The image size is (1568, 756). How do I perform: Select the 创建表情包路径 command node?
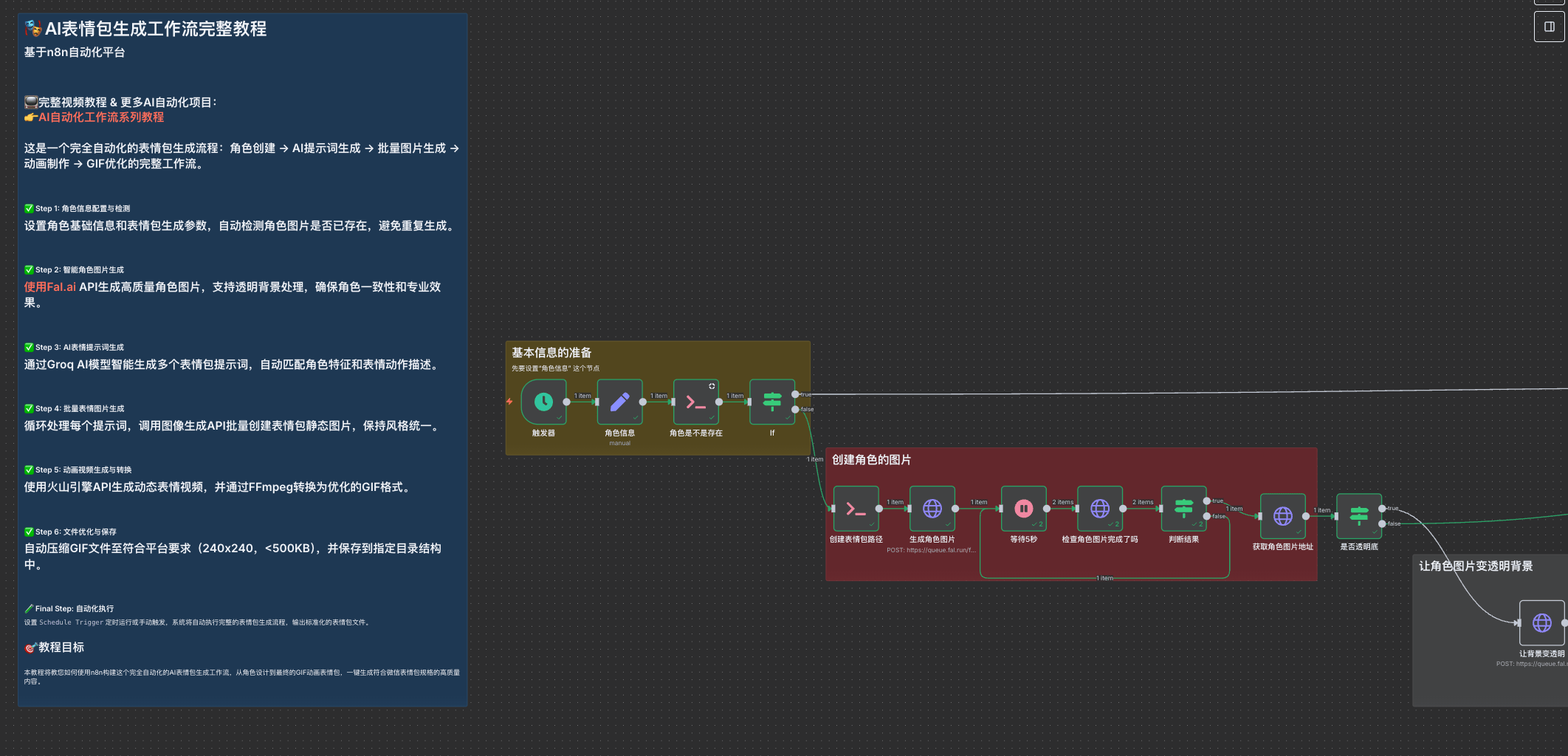tap(856, 508)
